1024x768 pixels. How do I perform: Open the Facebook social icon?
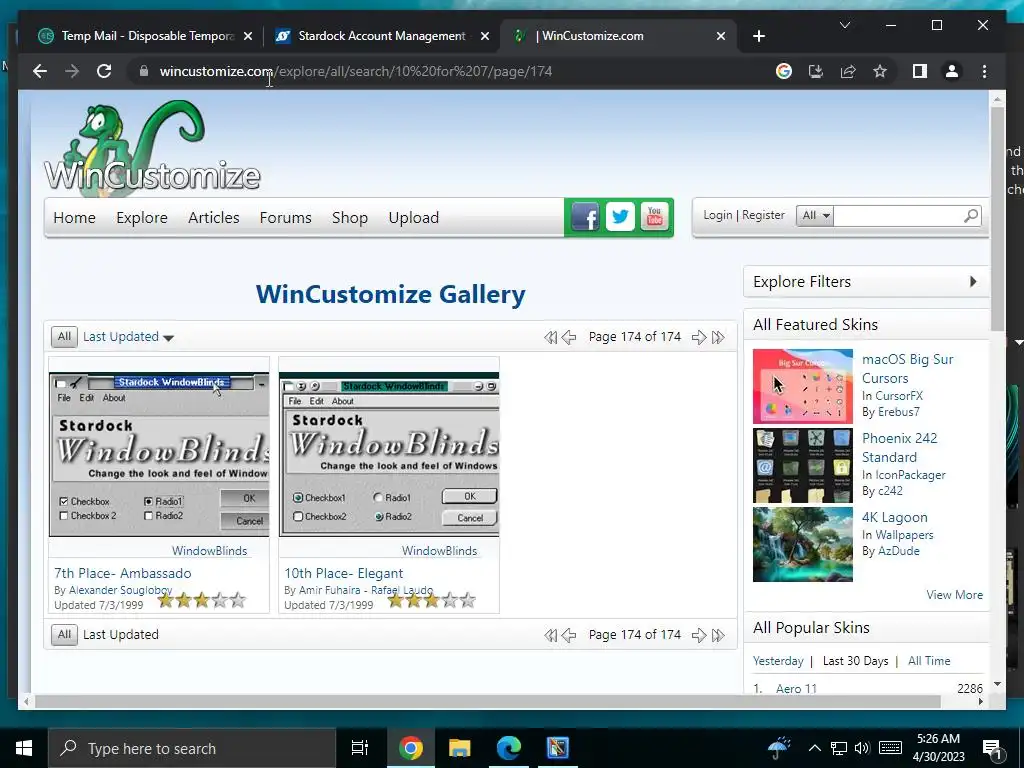coord(585,217)
